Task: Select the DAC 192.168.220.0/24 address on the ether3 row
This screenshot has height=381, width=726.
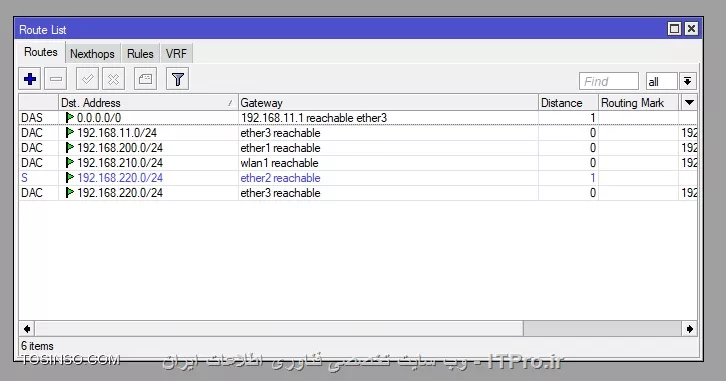Action: [x=120, y=193]
